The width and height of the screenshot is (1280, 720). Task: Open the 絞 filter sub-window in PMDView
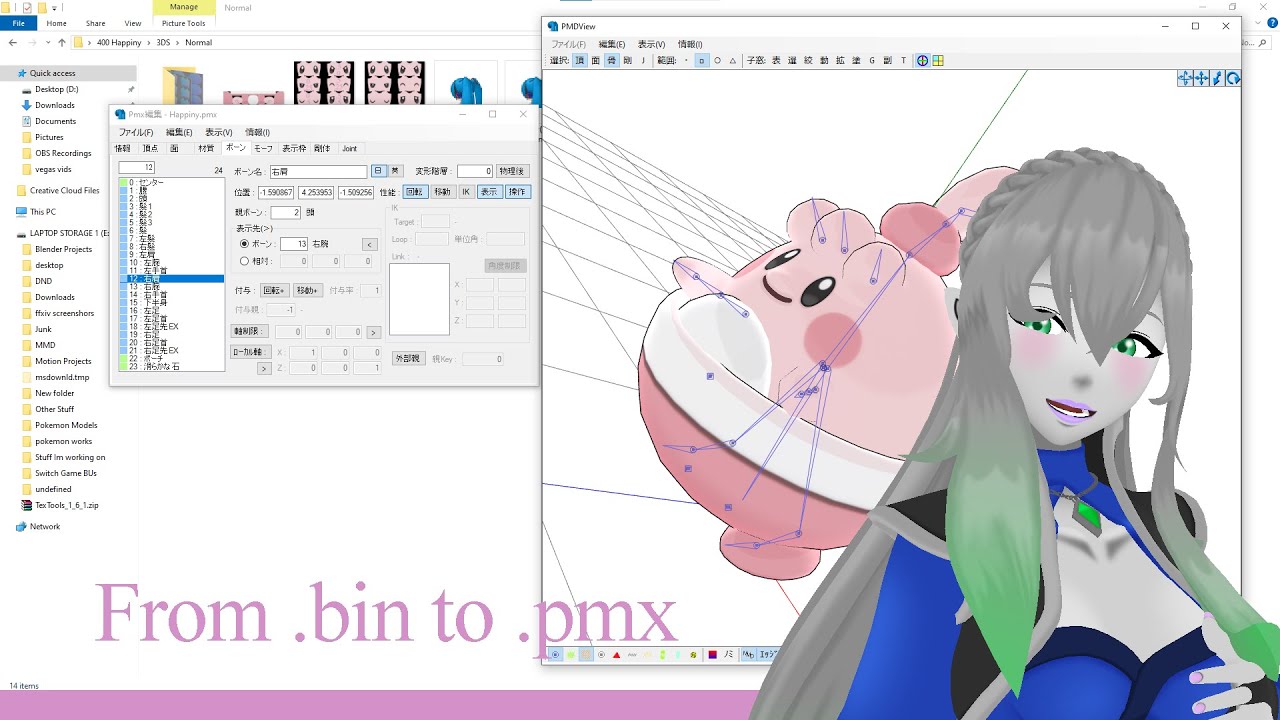click(808, 60)
